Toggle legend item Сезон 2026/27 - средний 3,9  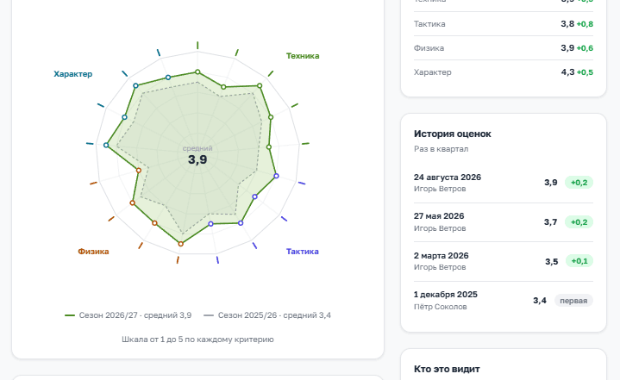click(128, 315)
